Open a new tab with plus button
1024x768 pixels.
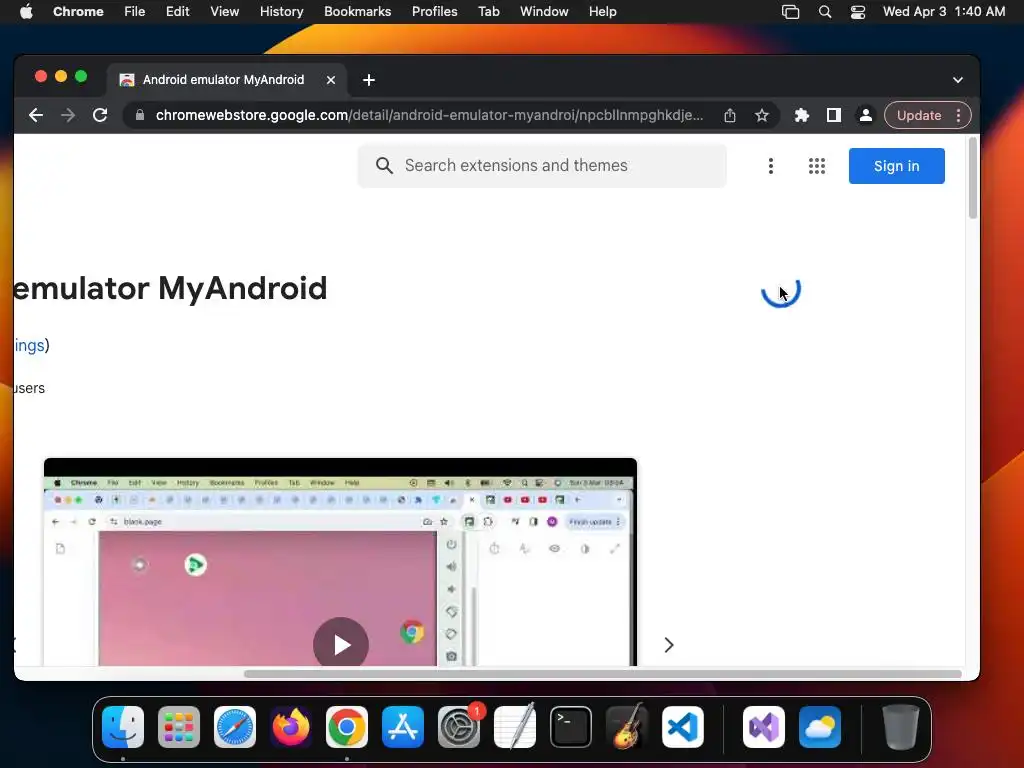click(369, 80)
